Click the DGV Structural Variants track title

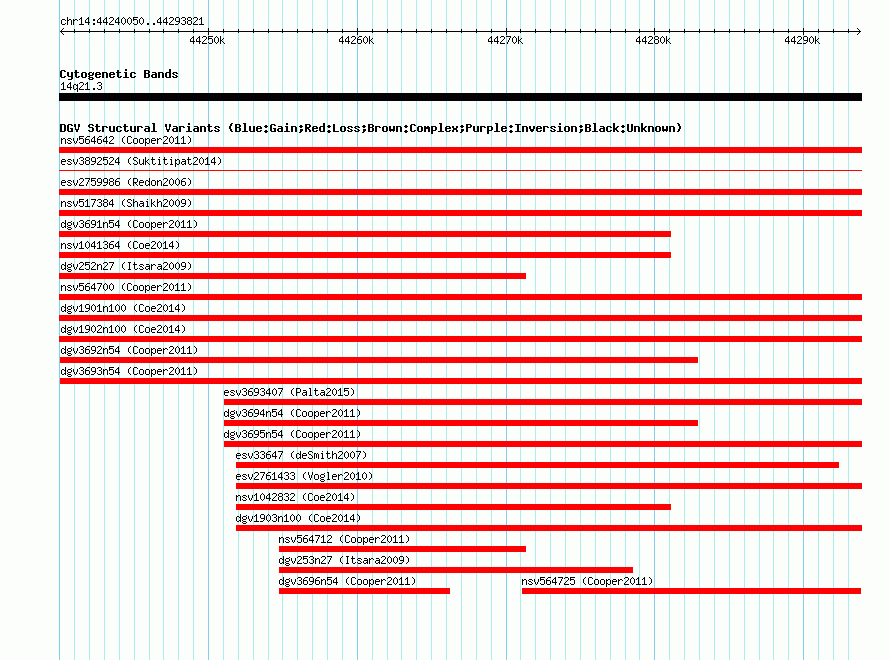click(x=371, y=128)
